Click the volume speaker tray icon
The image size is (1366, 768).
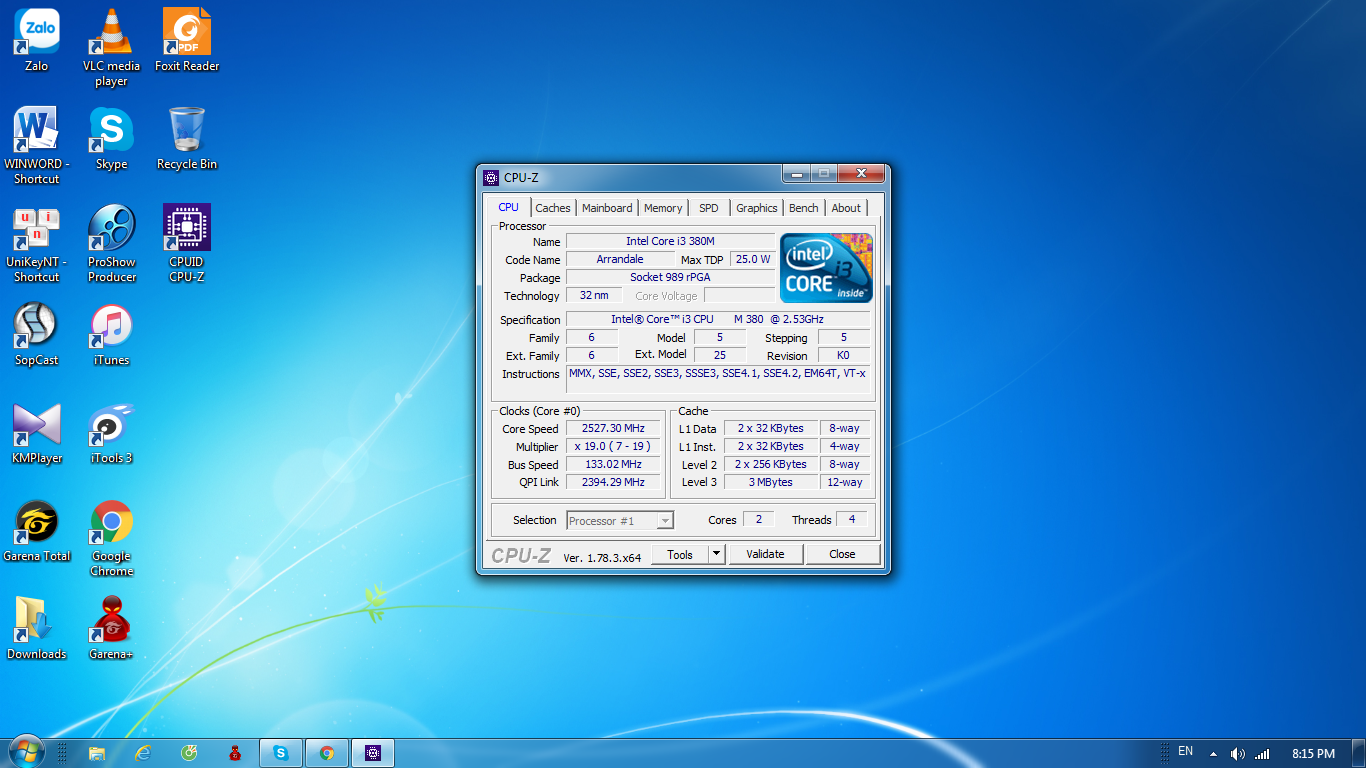1237,753
